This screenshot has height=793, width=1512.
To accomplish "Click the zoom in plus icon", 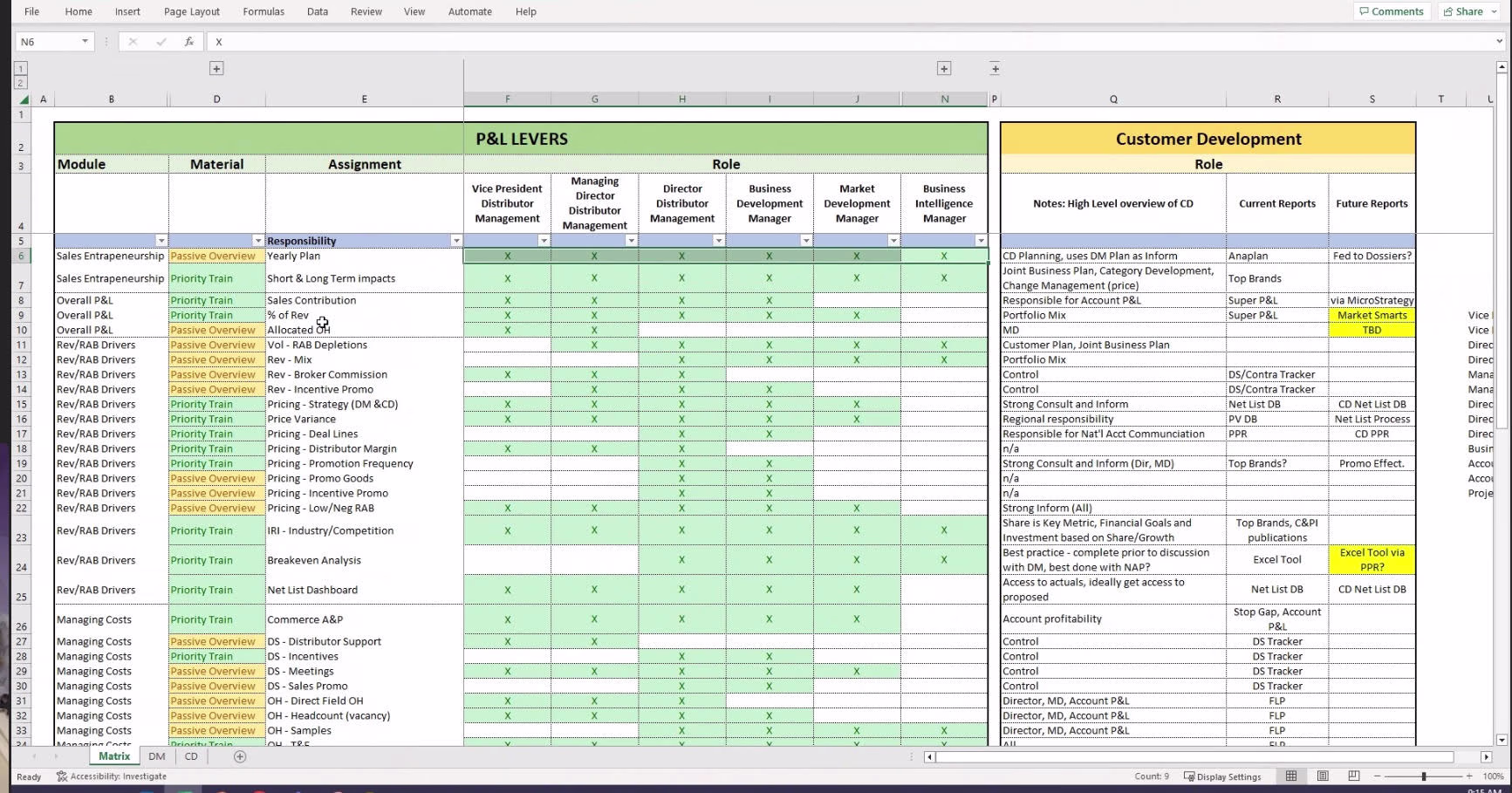I will coord(1469,776).
